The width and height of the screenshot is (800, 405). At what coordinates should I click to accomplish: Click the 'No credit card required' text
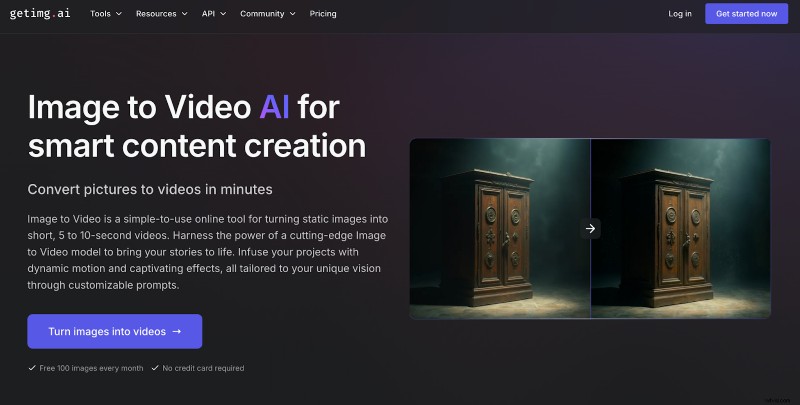[203, 368]
